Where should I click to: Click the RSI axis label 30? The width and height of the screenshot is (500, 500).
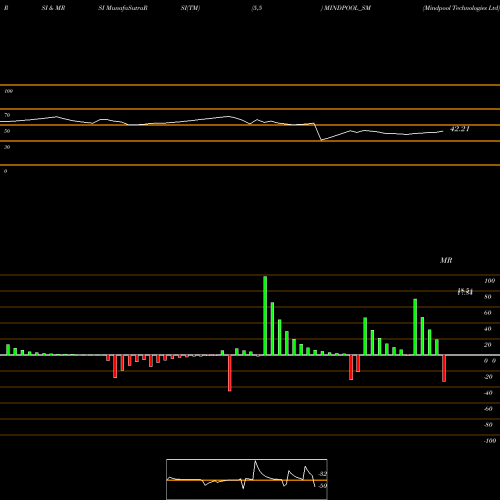coord(7,147)
